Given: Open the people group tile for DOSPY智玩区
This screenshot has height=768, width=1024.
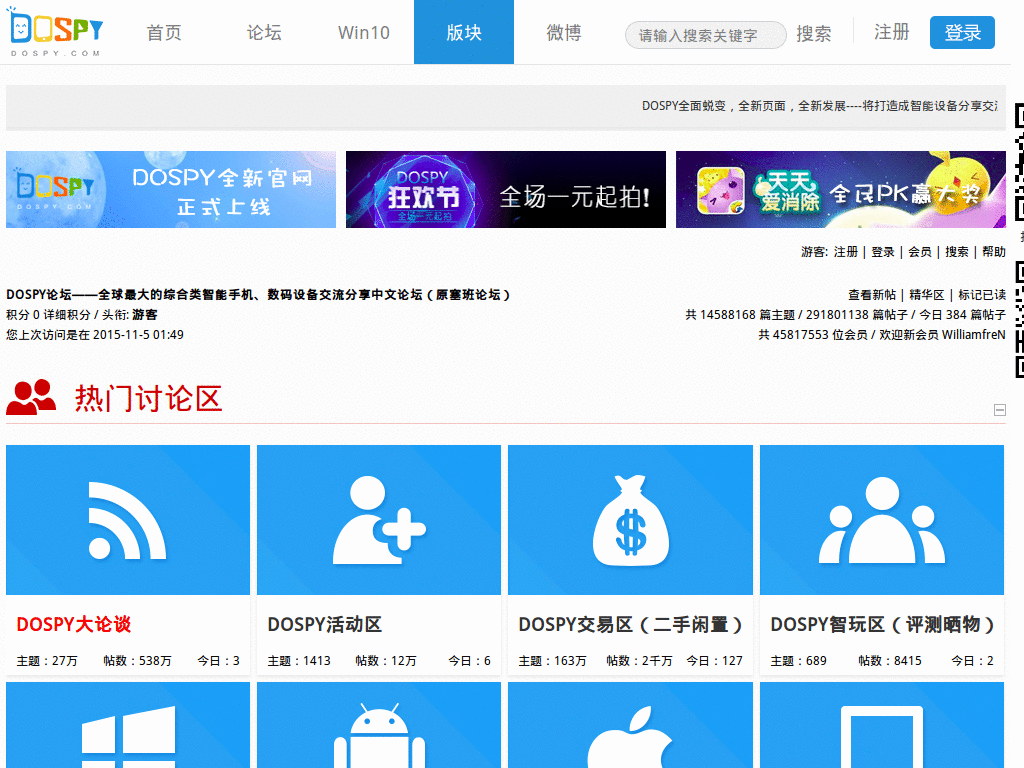Looking at the screenshot, I should pyautogui.click(x=882, y=520).
